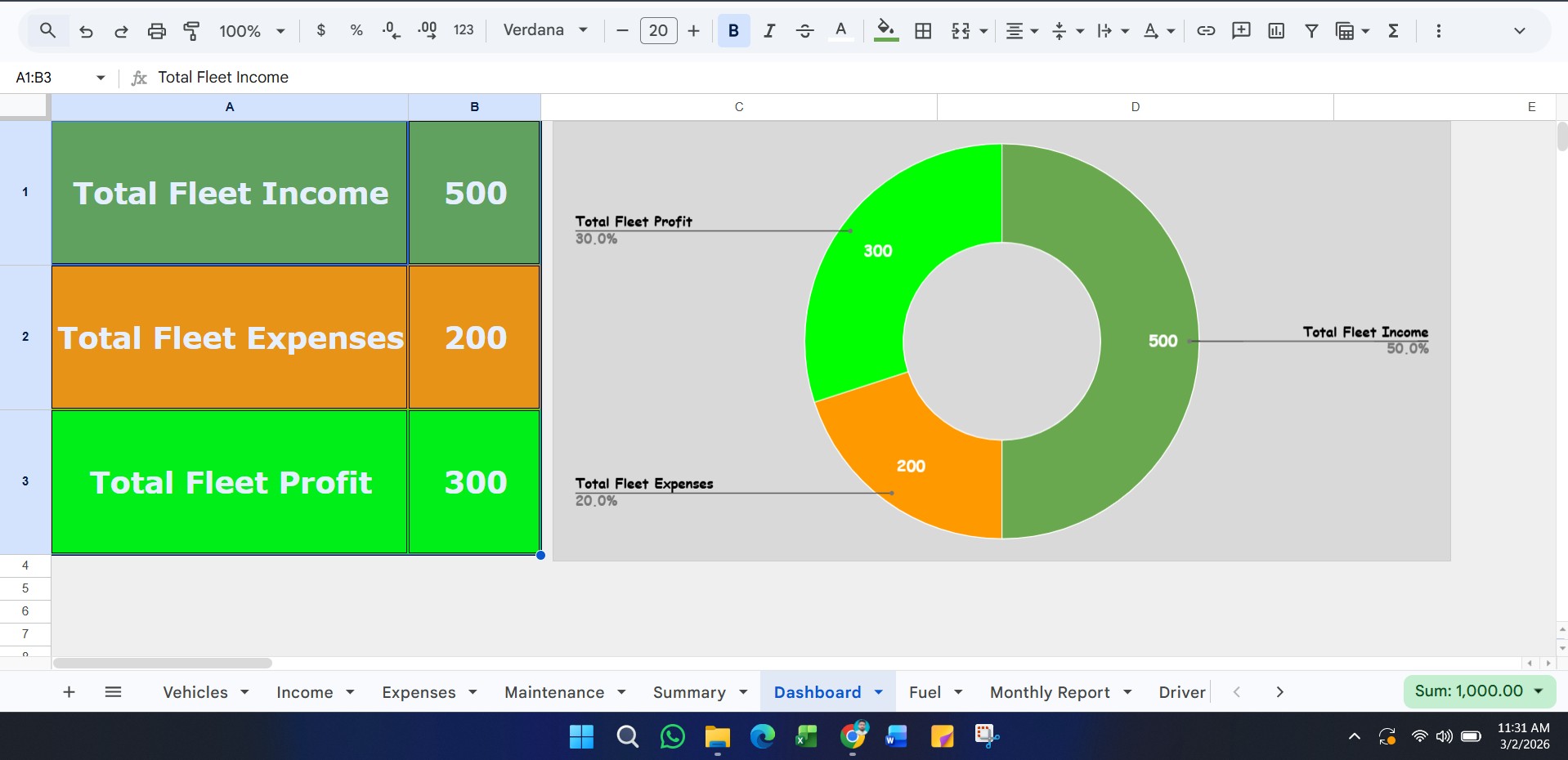Open the borders tool
This screenshot has height=760, width=1568.
click(x=923, y=31)
